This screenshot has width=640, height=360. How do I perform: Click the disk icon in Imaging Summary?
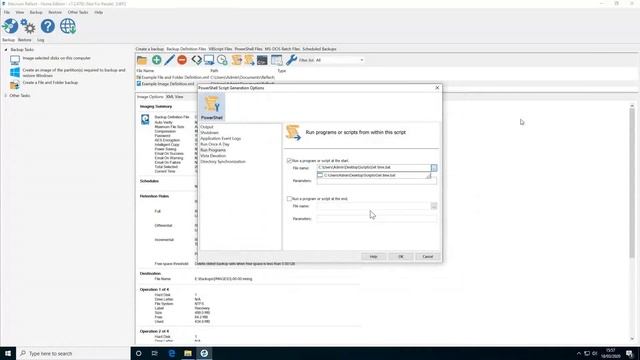pyautogui.click(x=145, y=119)
